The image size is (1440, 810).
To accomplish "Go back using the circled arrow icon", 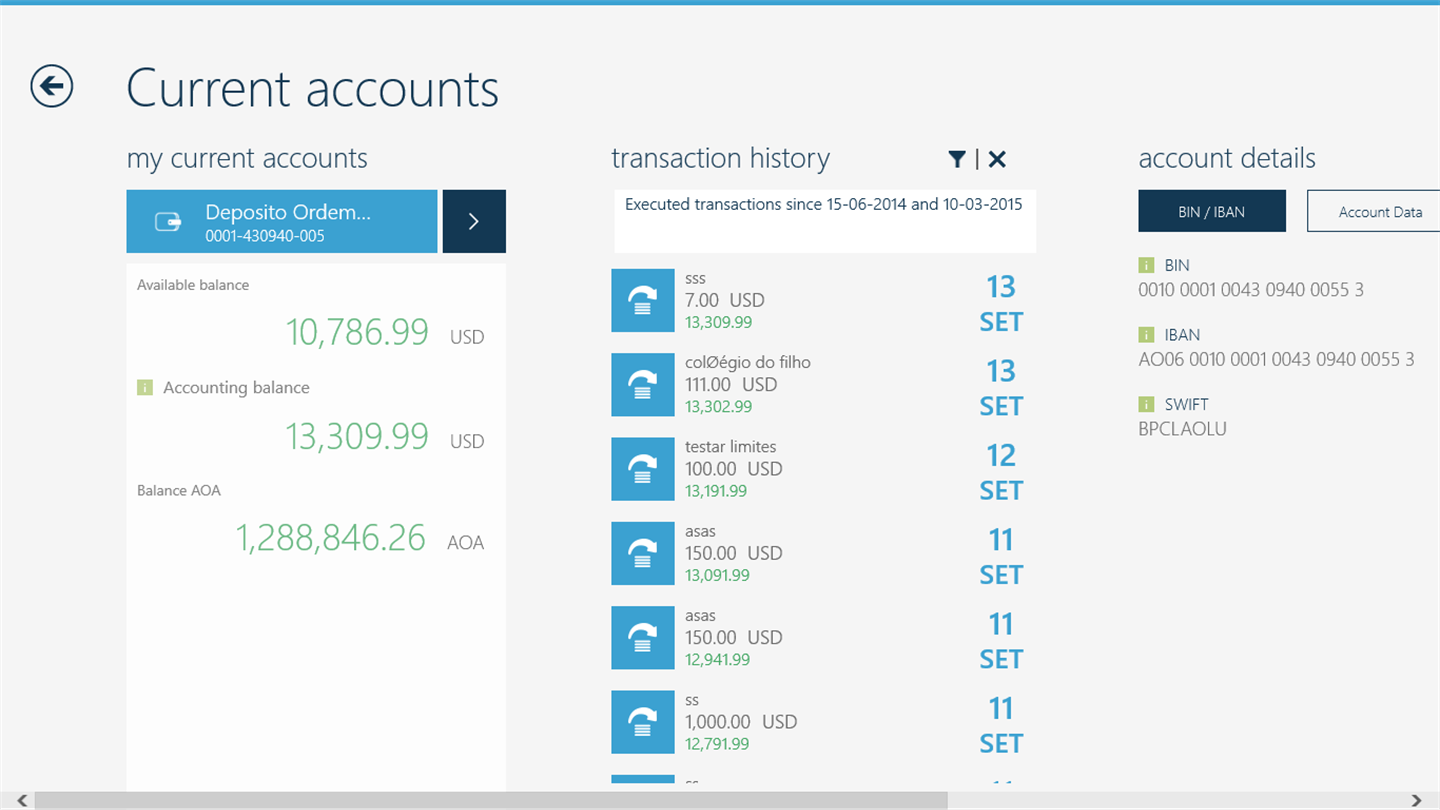I will click(x=51, y=86).
